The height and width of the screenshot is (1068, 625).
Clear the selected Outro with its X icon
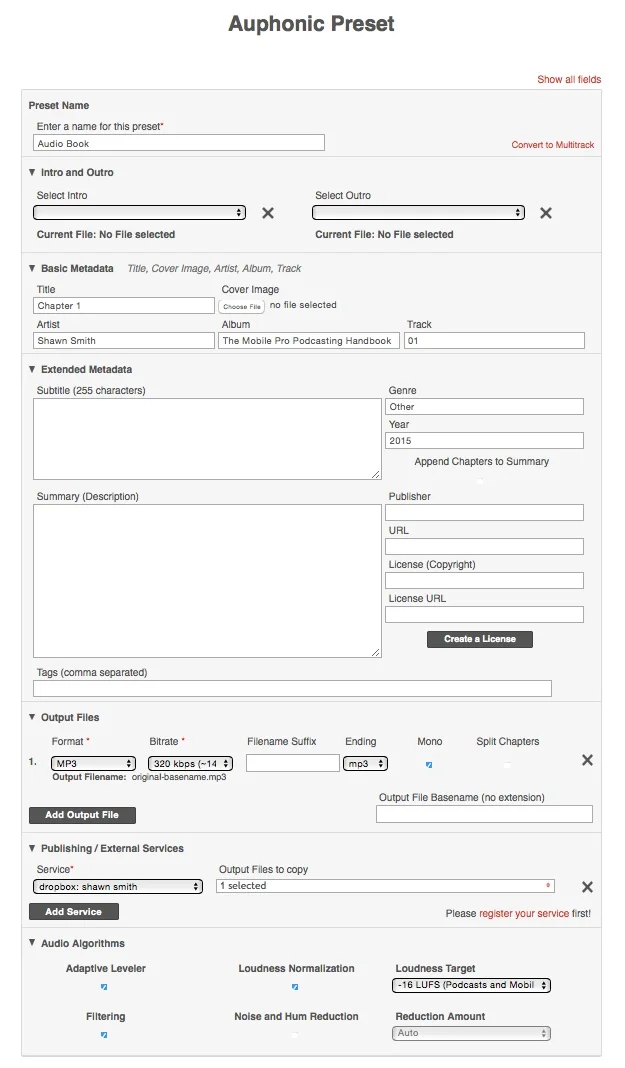[x=546, y=213]
